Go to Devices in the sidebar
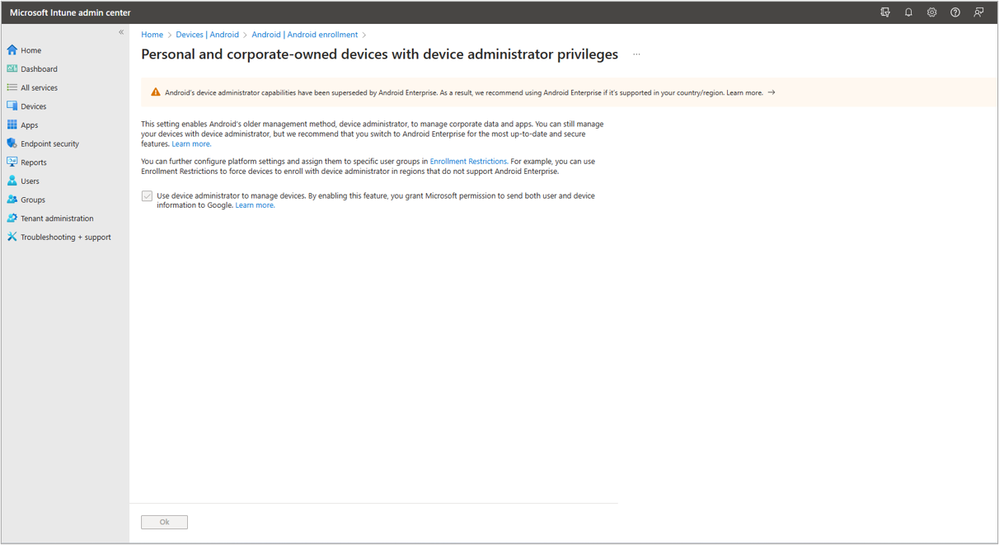The width and height of the screenshot is (999, 545). coord(33,106)
